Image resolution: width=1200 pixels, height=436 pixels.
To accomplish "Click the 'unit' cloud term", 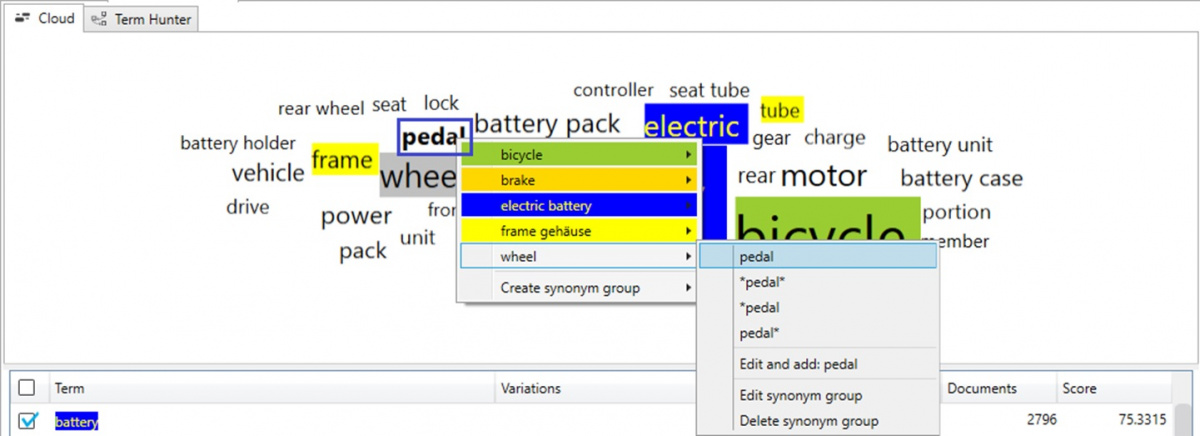I will tap(417, 238).
